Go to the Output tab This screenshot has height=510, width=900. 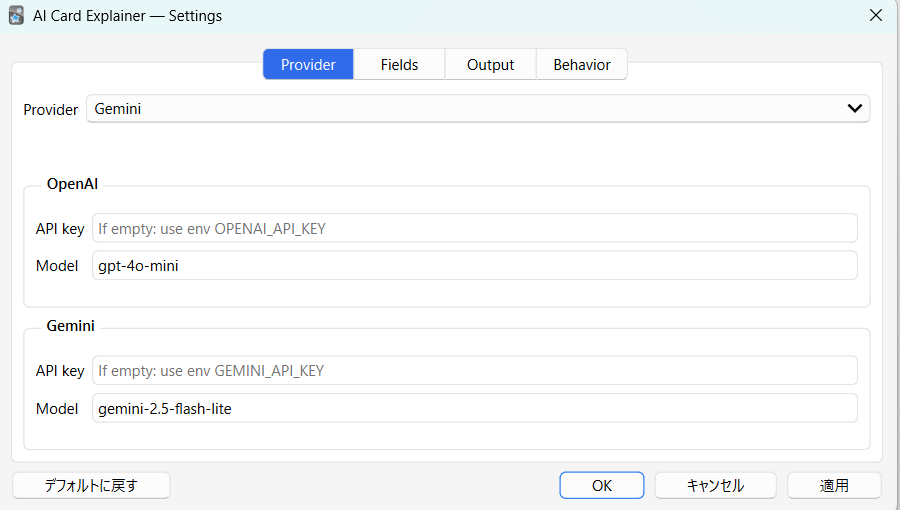coord(490,65)
